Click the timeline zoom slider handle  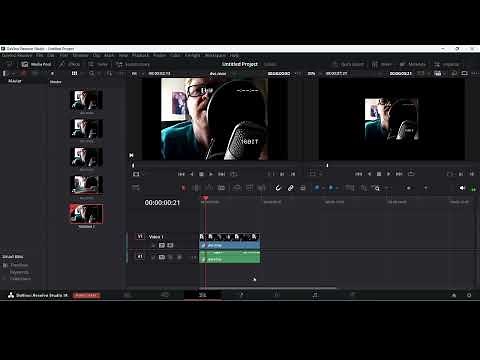click(408, 188)
